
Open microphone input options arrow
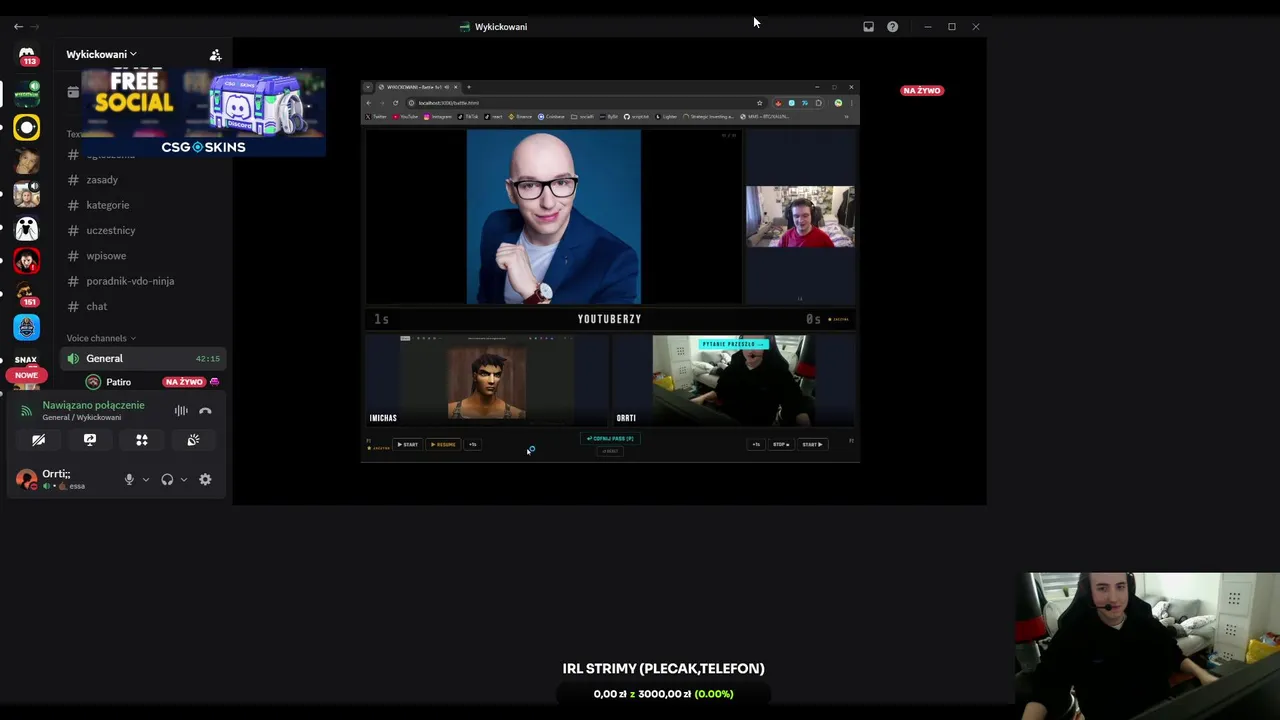click(x=145, y=479)
